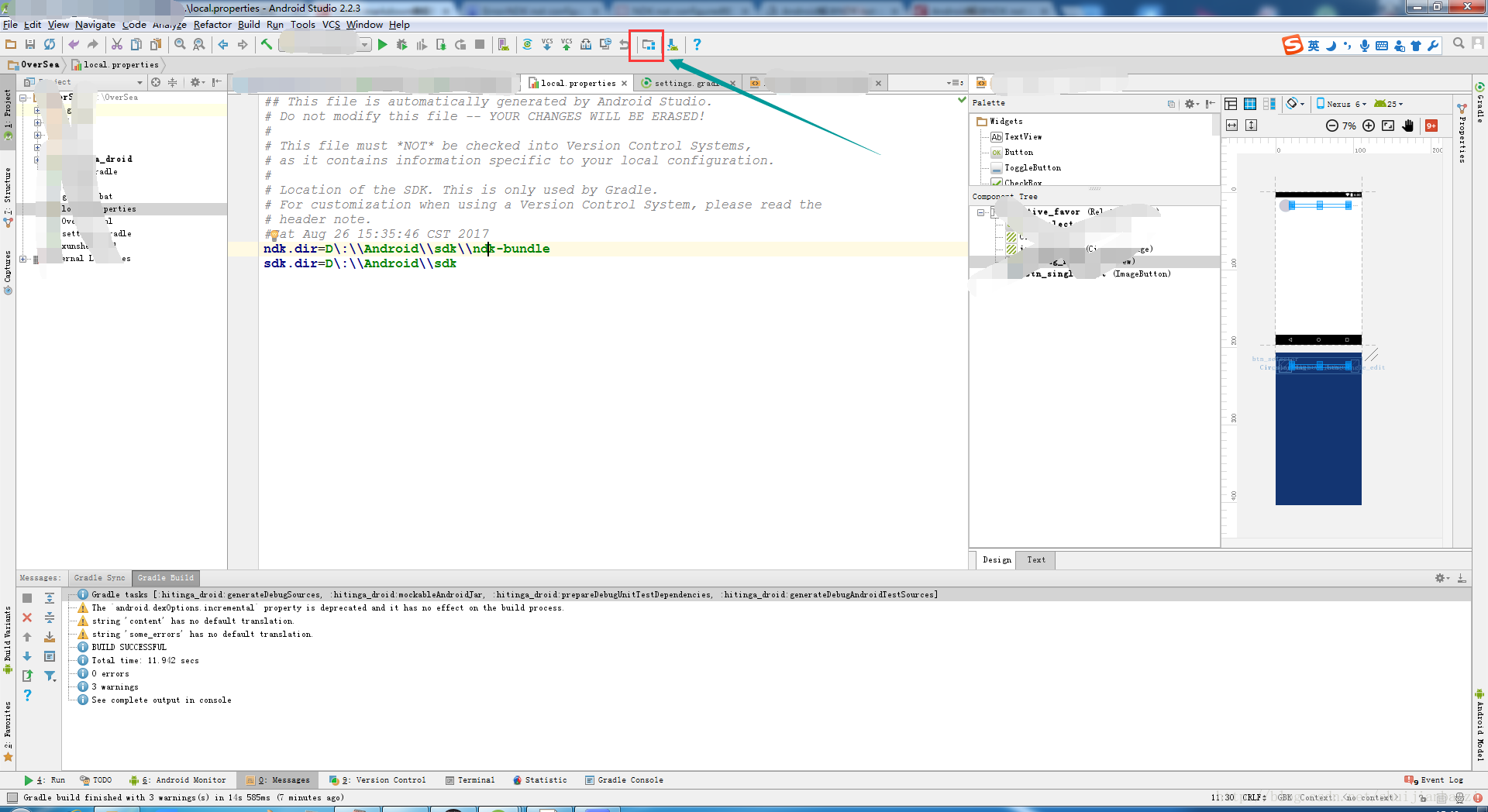Toggle Autoscroll to Source in Messages
Image resolution: width=1488 pixels, height=812 pixels.
coord(50,637)
